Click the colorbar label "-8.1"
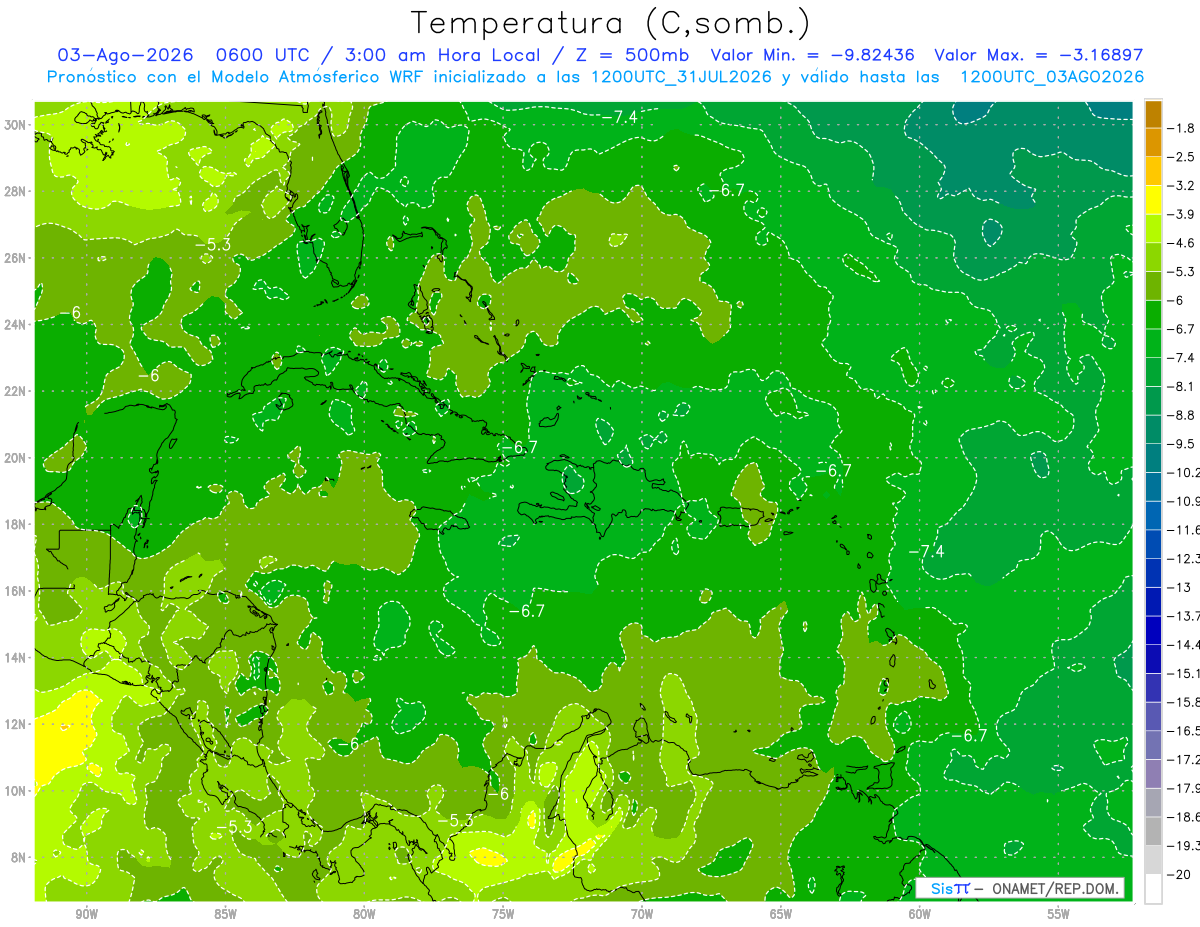 click(x=1182, y=386)
